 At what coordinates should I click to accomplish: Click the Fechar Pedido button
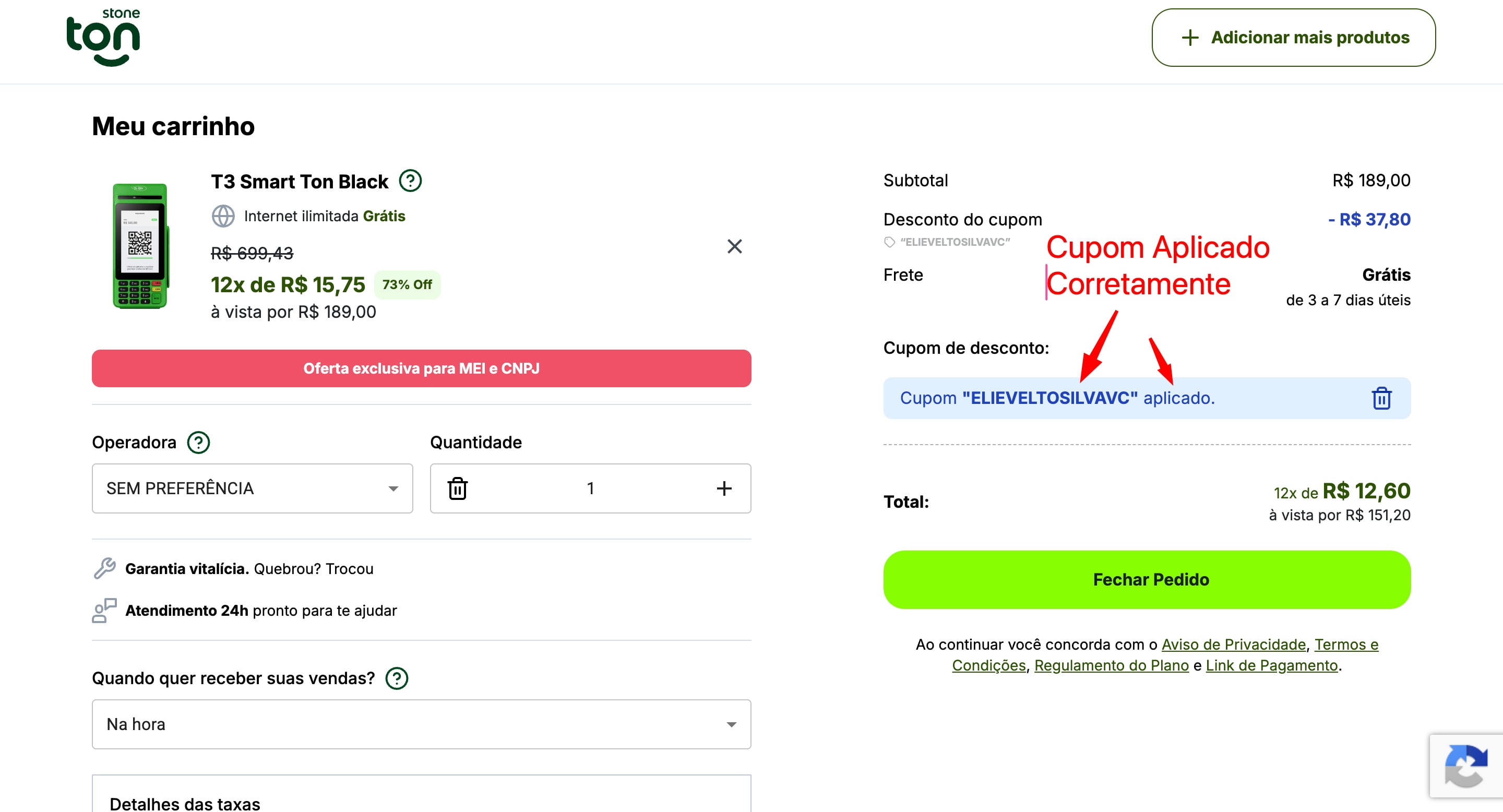coord(1147,579)
